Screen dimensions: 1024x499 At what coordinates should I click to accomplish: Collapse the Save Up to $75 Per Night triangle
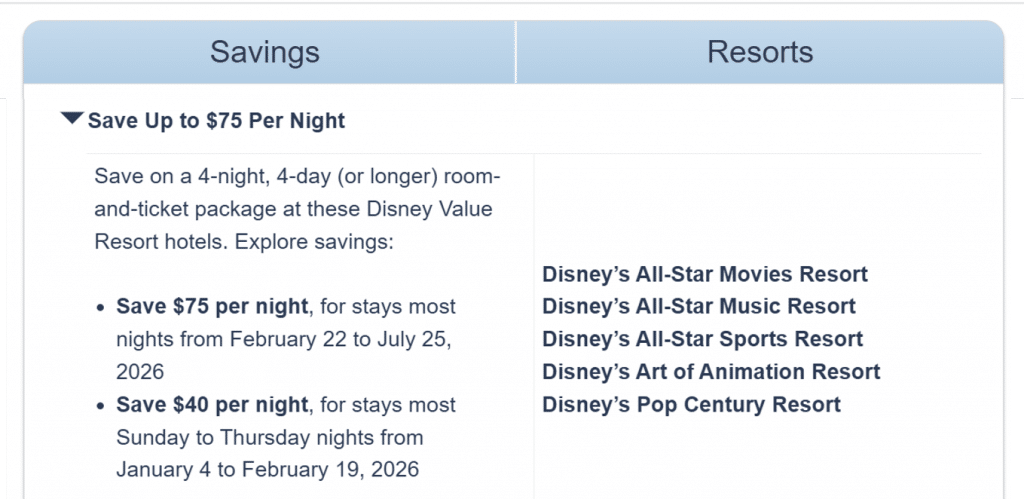click(x=72, y=119)
